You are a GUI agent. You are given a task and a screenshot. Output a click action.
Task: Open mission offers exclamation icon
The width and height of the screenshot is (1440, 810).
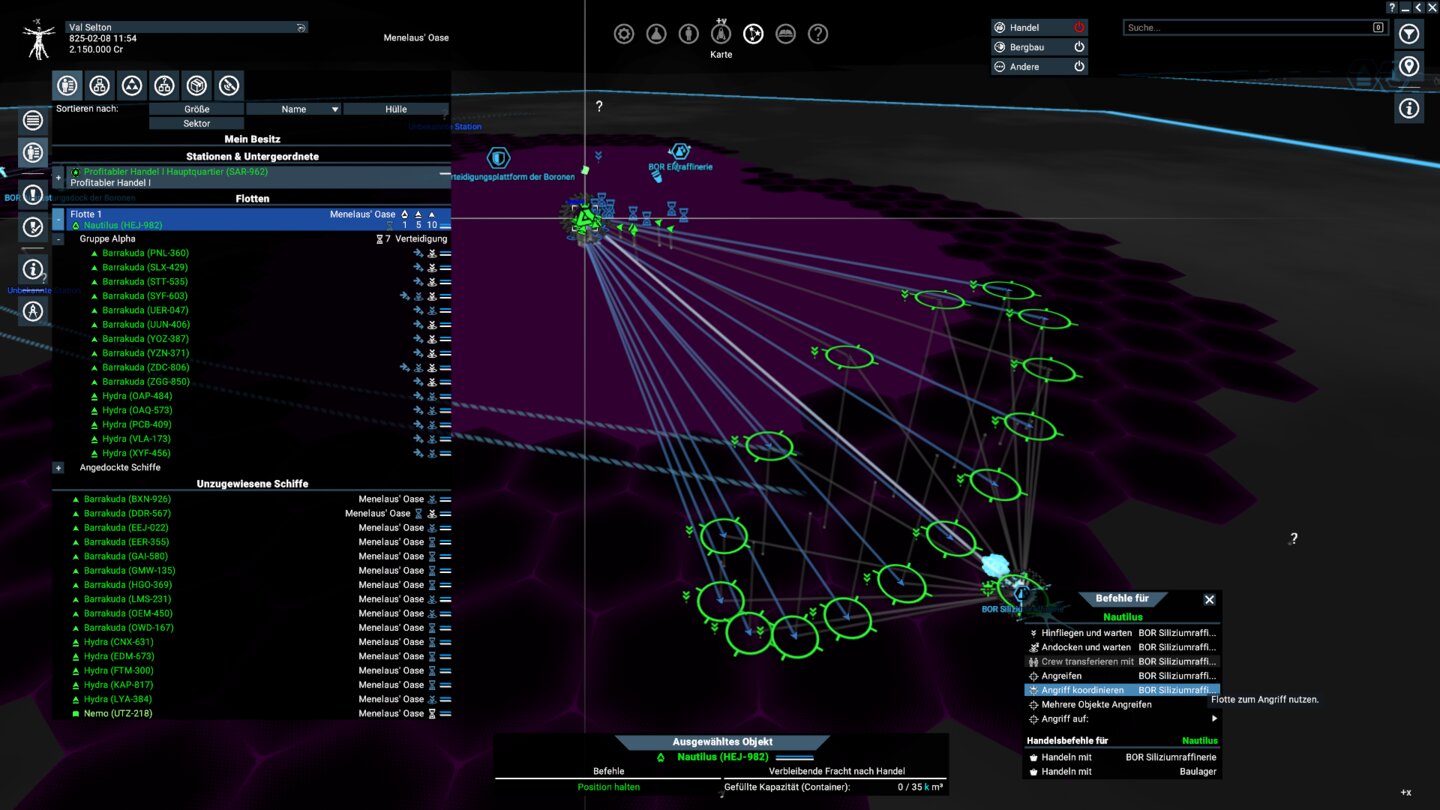[33, 195]
